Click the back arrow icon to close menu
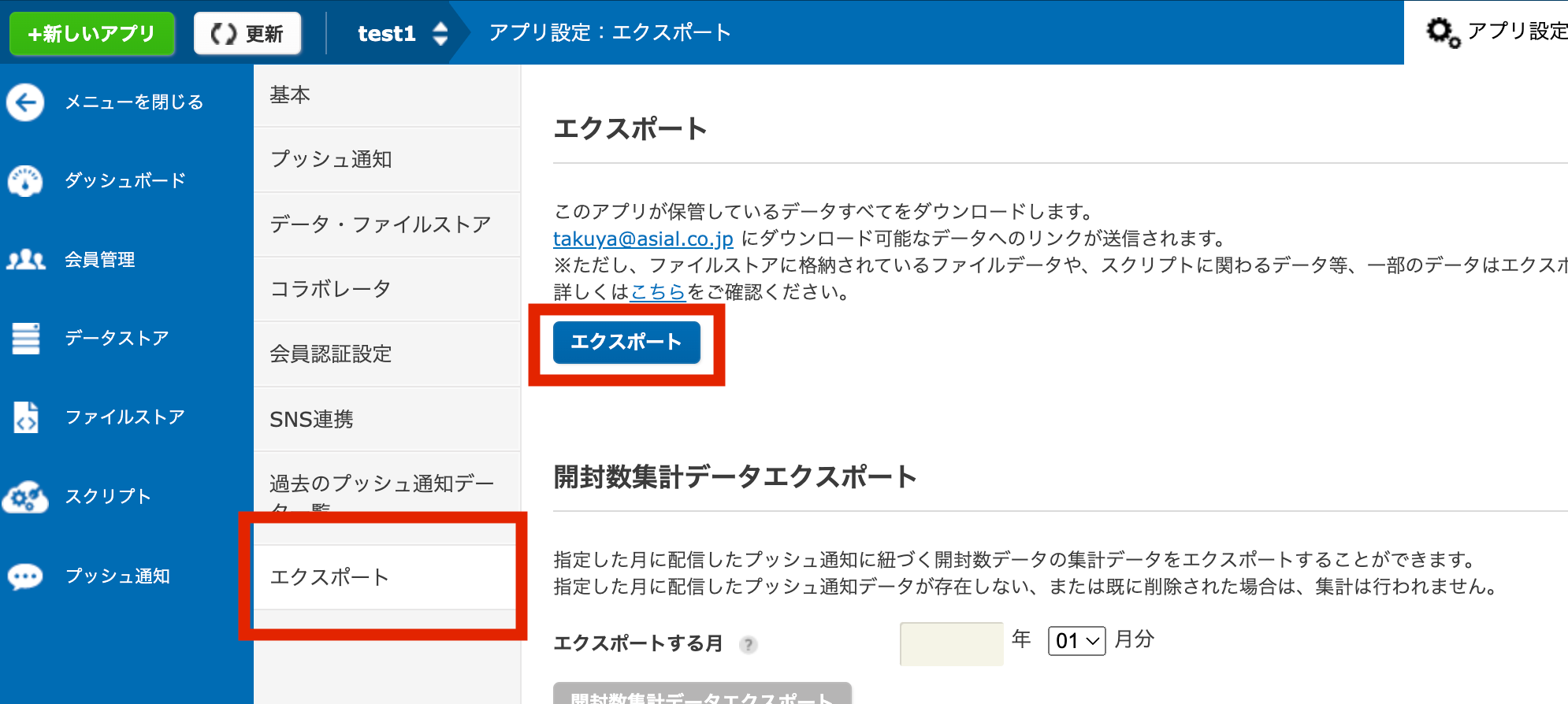The image size is (1568, 704). (x=25, y=102)
